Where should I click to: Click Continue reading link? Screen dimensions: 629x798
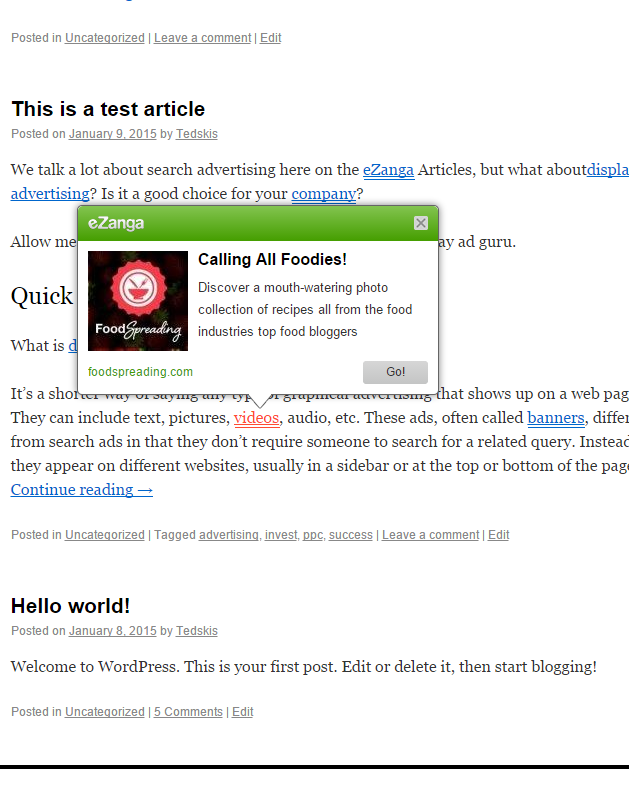(82, 490)
